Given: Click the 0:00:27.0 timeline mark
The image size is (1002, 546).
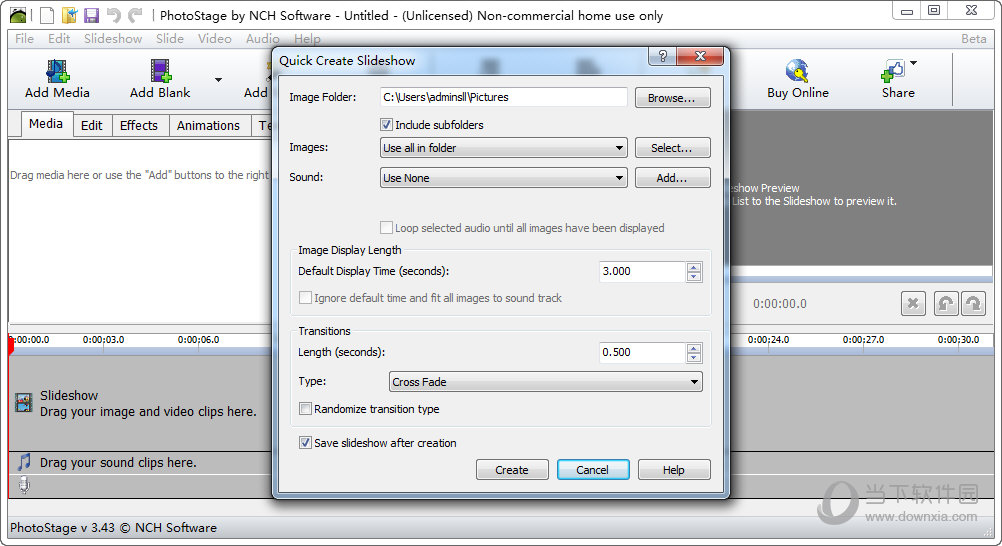Looking at the screenshot, I should click(863, 339).
